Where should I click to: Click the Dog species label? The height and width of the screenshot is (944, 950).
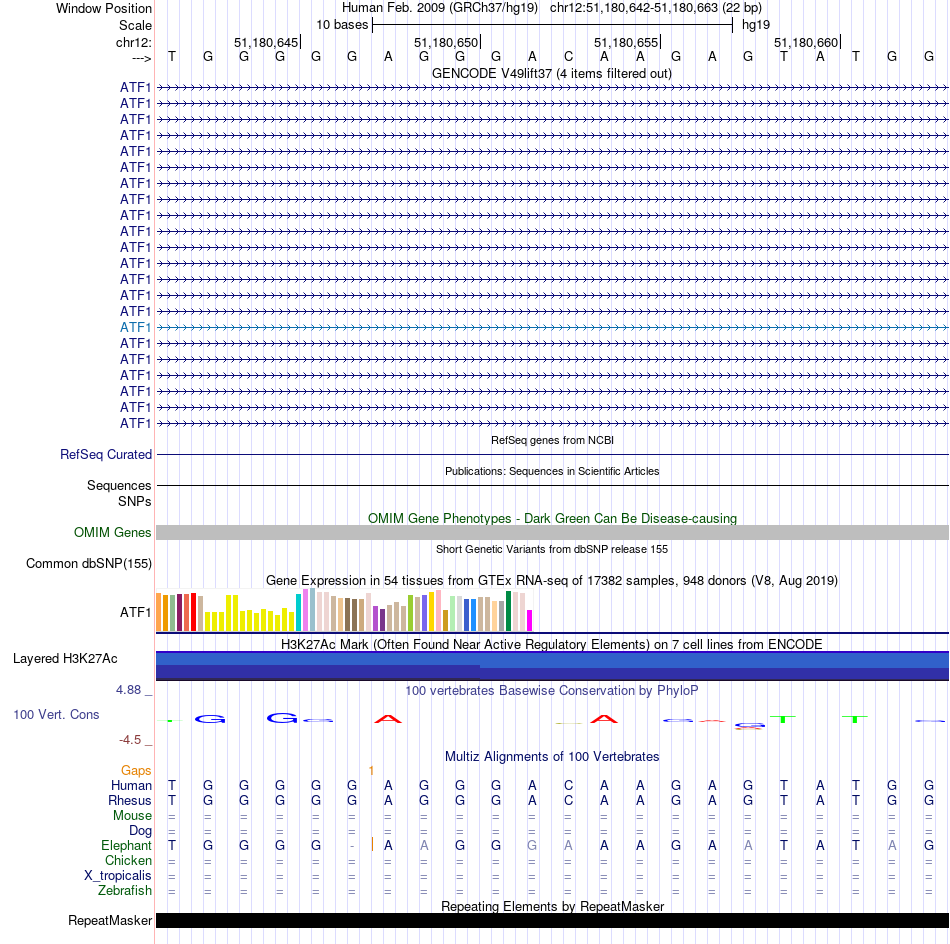tap(140, 831)
